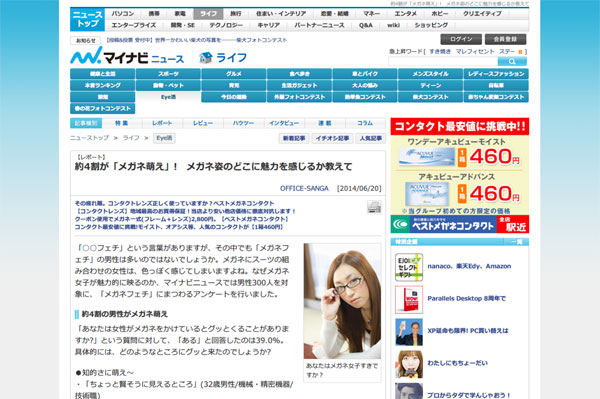This screenshot has height=399, width=600.
Task: Click the グルメ subcategory button
Action: pos(233,74)
